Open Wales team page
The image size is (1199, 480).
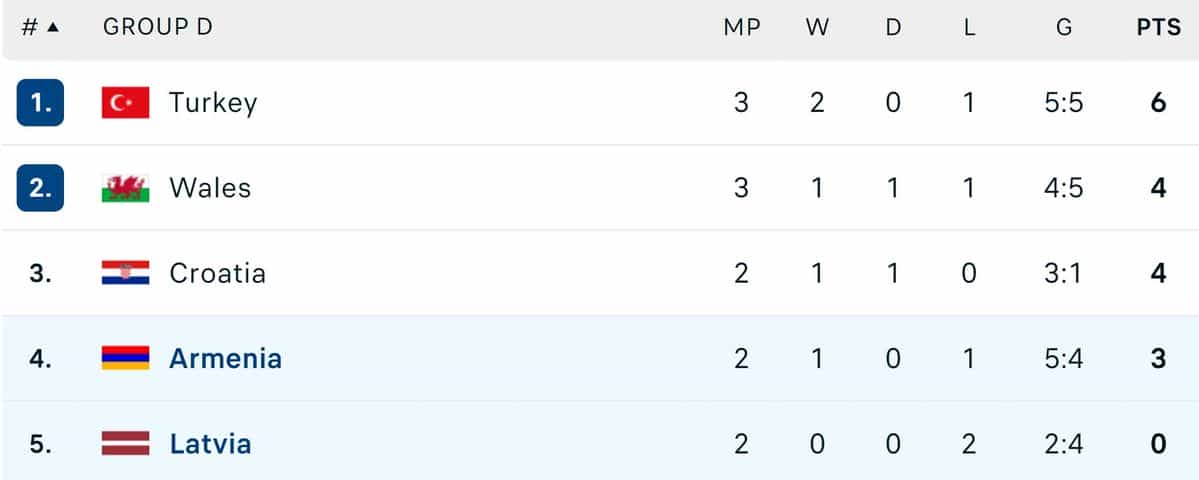point(210,188)
